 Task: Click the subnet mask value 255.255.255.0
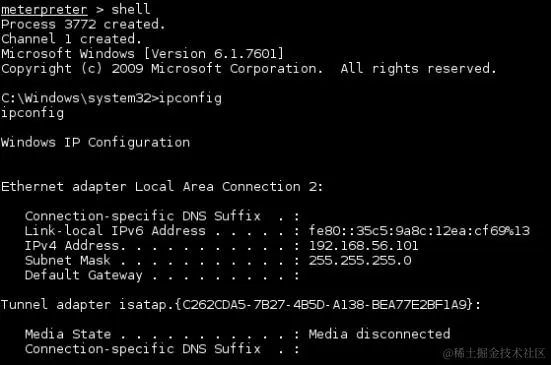click(x=360, y=260)
